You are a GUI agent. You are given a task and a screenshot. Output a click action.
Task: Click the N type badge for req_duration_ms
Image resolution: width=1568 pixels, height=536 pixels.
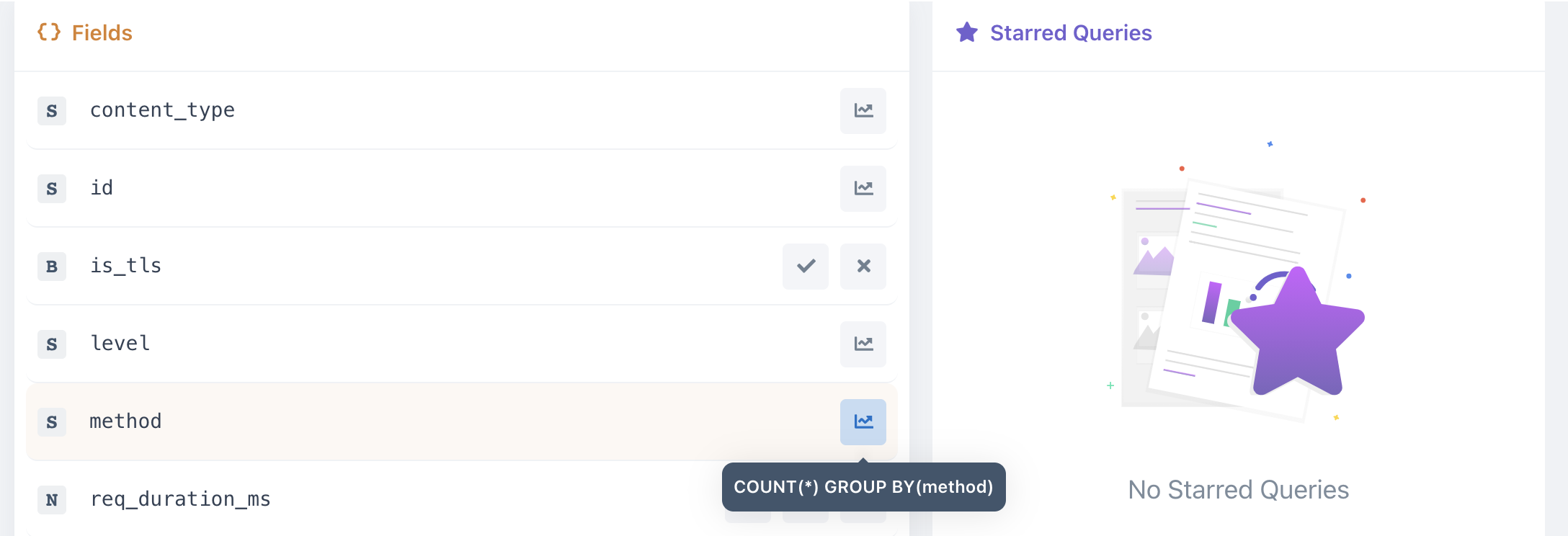[52, 500]
